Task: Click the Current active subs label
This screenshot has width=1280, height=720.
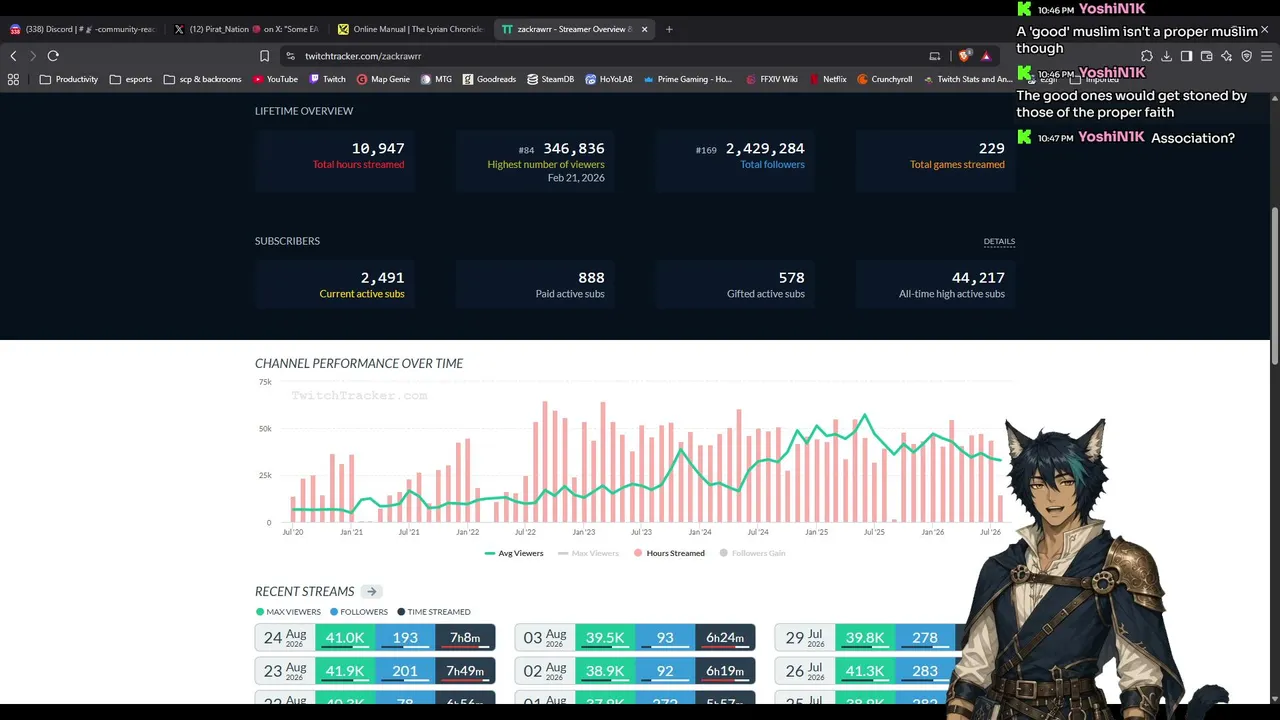Action: (362, 294)
